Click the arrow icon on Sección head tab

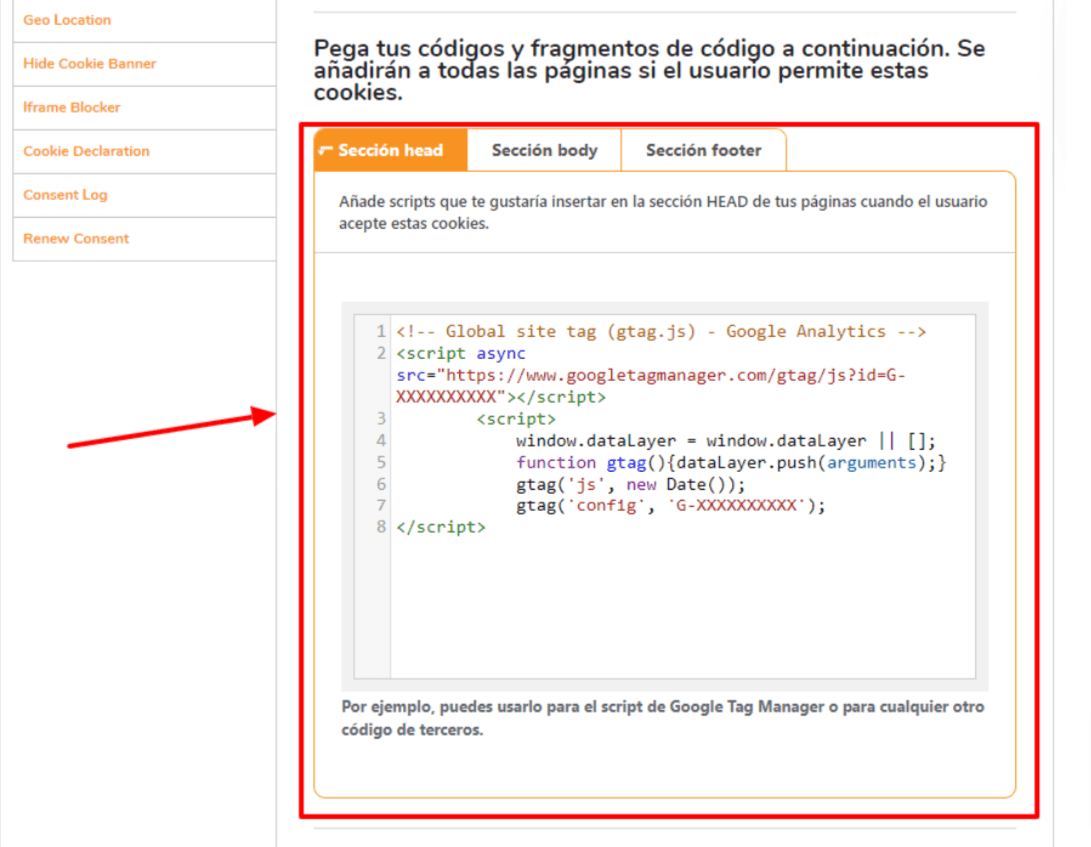(325, 150)
